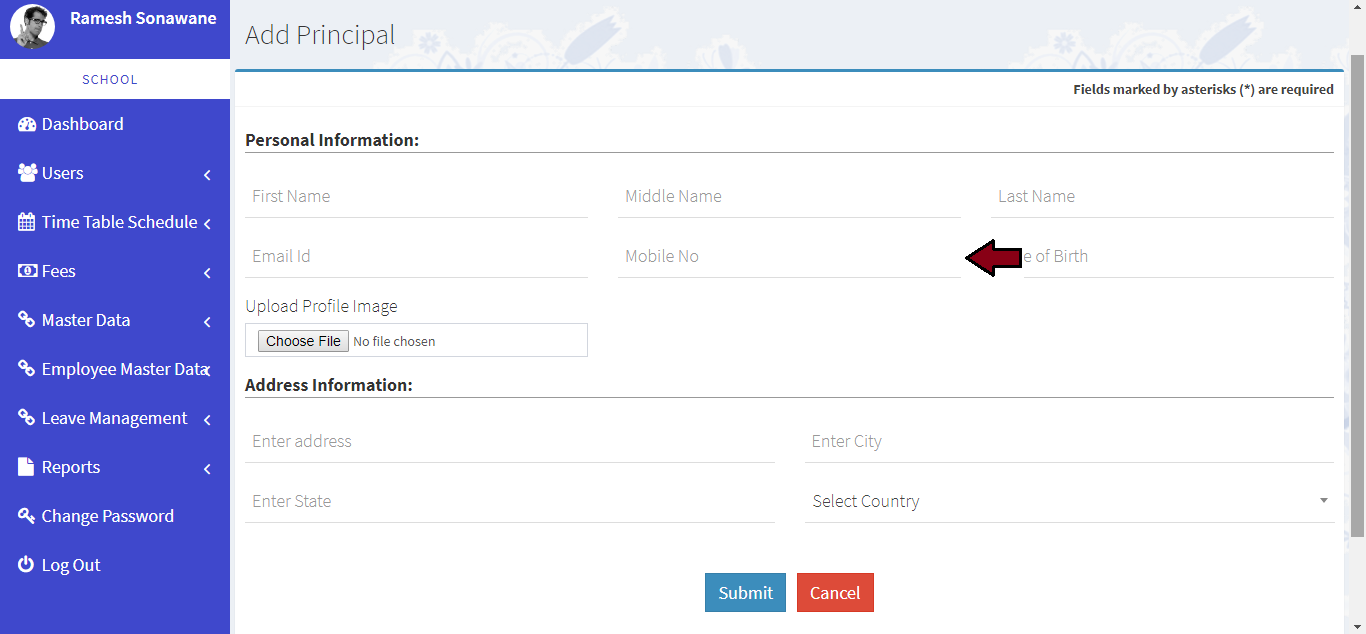Open the Master Data menu item
The image size is (1366, 634).
tap(86, 320)
